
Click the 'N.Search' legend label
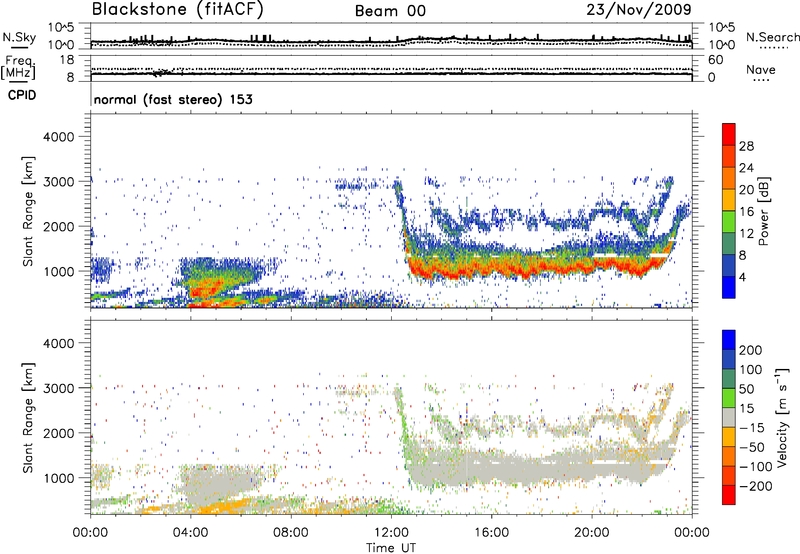pyautogui.click(x=772, y=37)
